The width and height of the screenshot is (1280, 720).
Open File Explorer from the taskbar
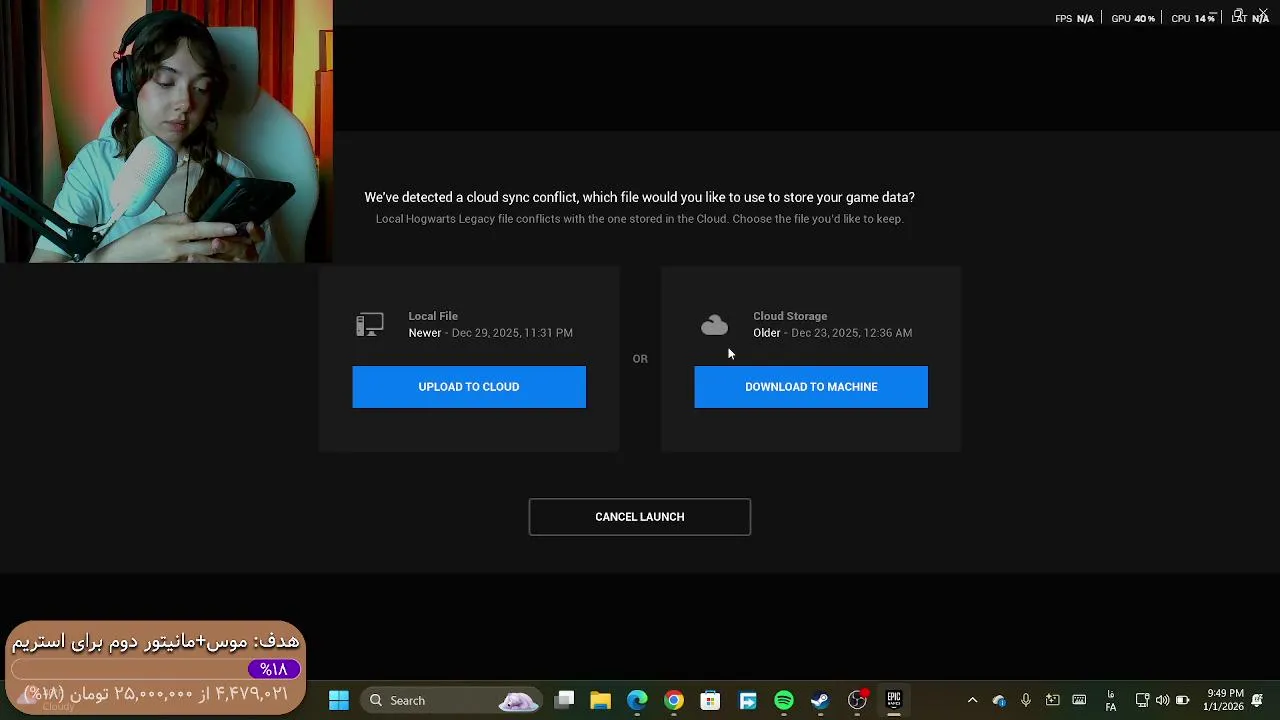pyautogui.click(x=601, y=700)
